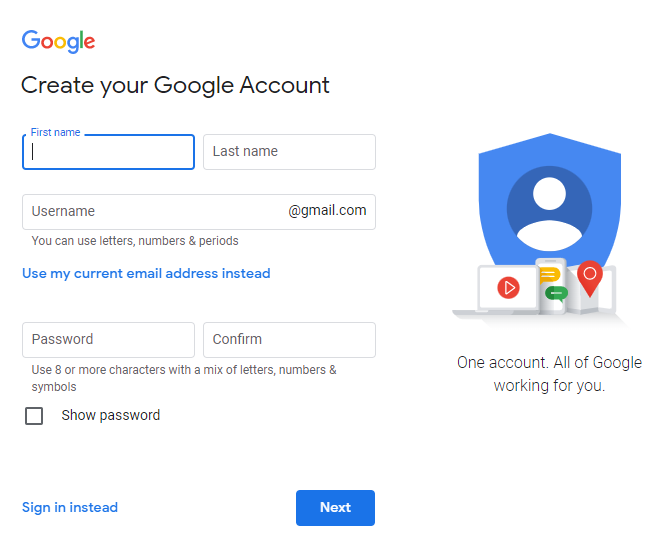Click the yellow chat bubble icon
Screen dimensions: 667x547
pos(549,275)
